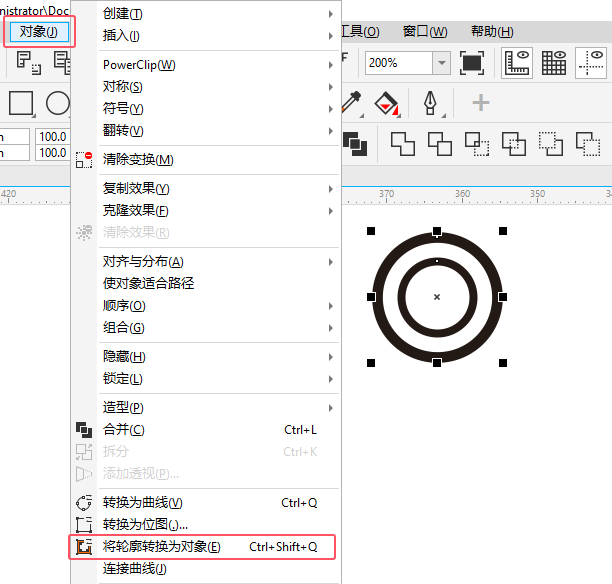
Task: Click the convert-to-bitmap icon in menu
Action: [84, 525]
